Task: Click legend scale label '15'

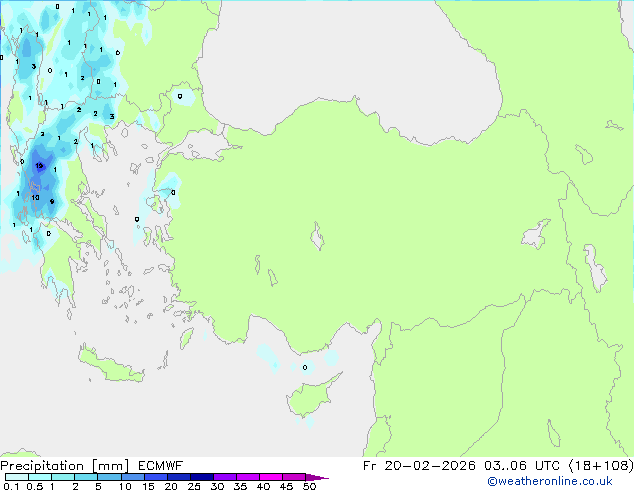Action: coord(148,486)
